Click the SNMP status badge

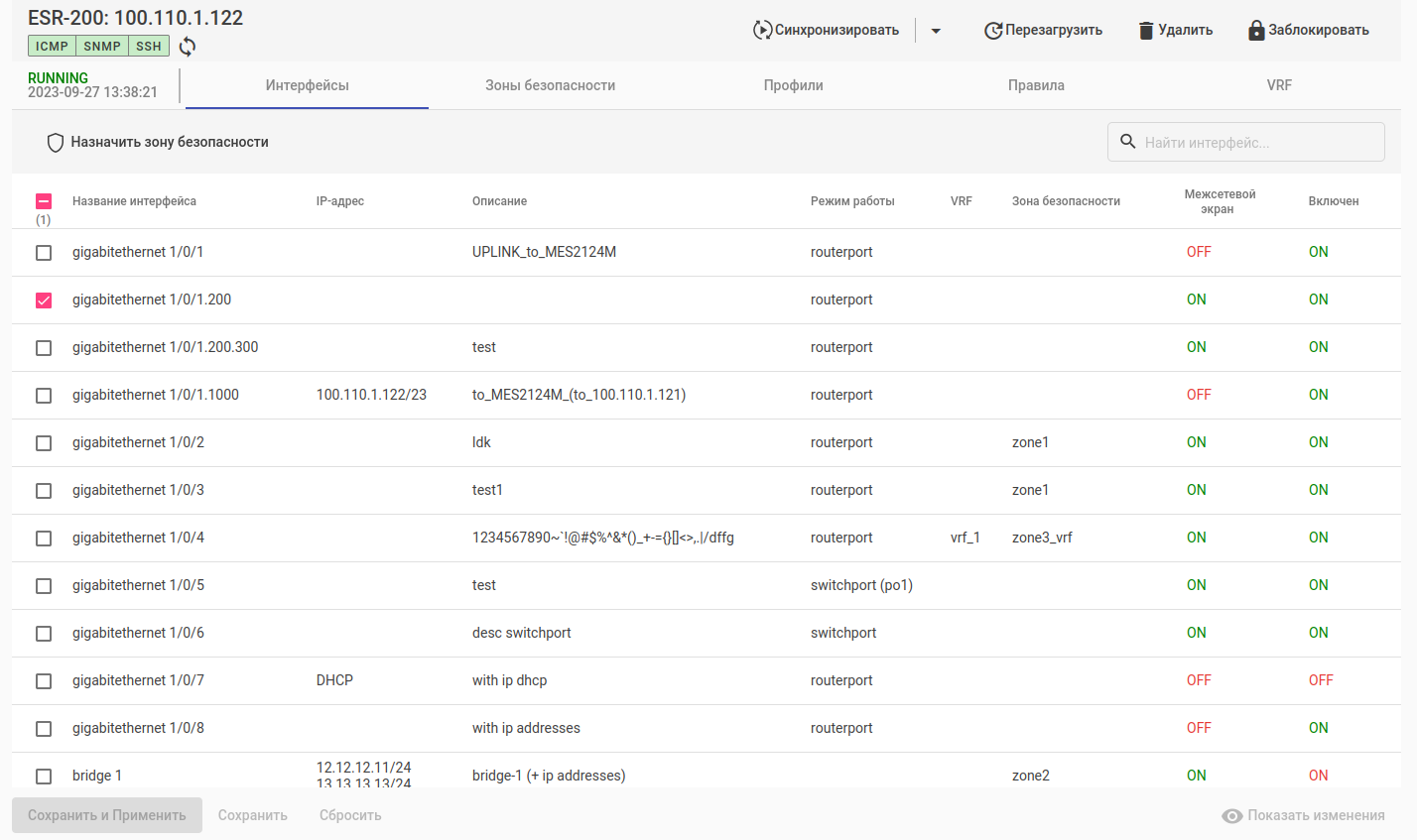pyautogui.click(x=102, y=47)
